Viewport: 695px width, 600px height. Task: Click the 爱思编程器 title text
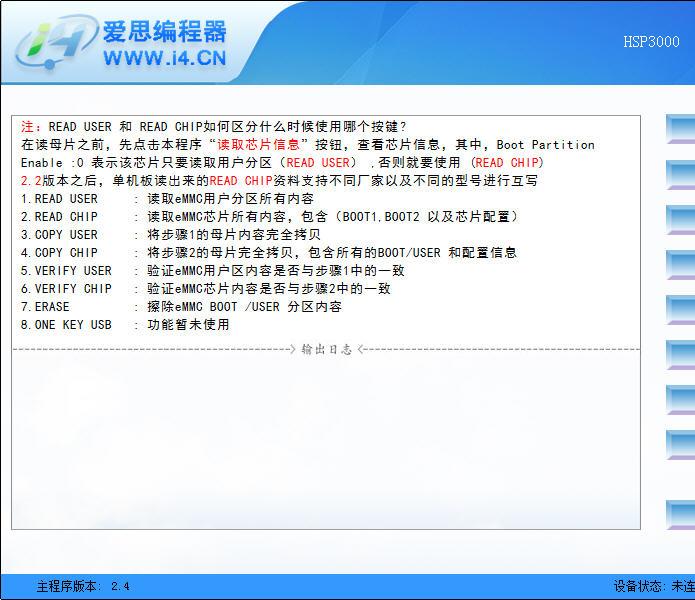click(x=165, y=31)
